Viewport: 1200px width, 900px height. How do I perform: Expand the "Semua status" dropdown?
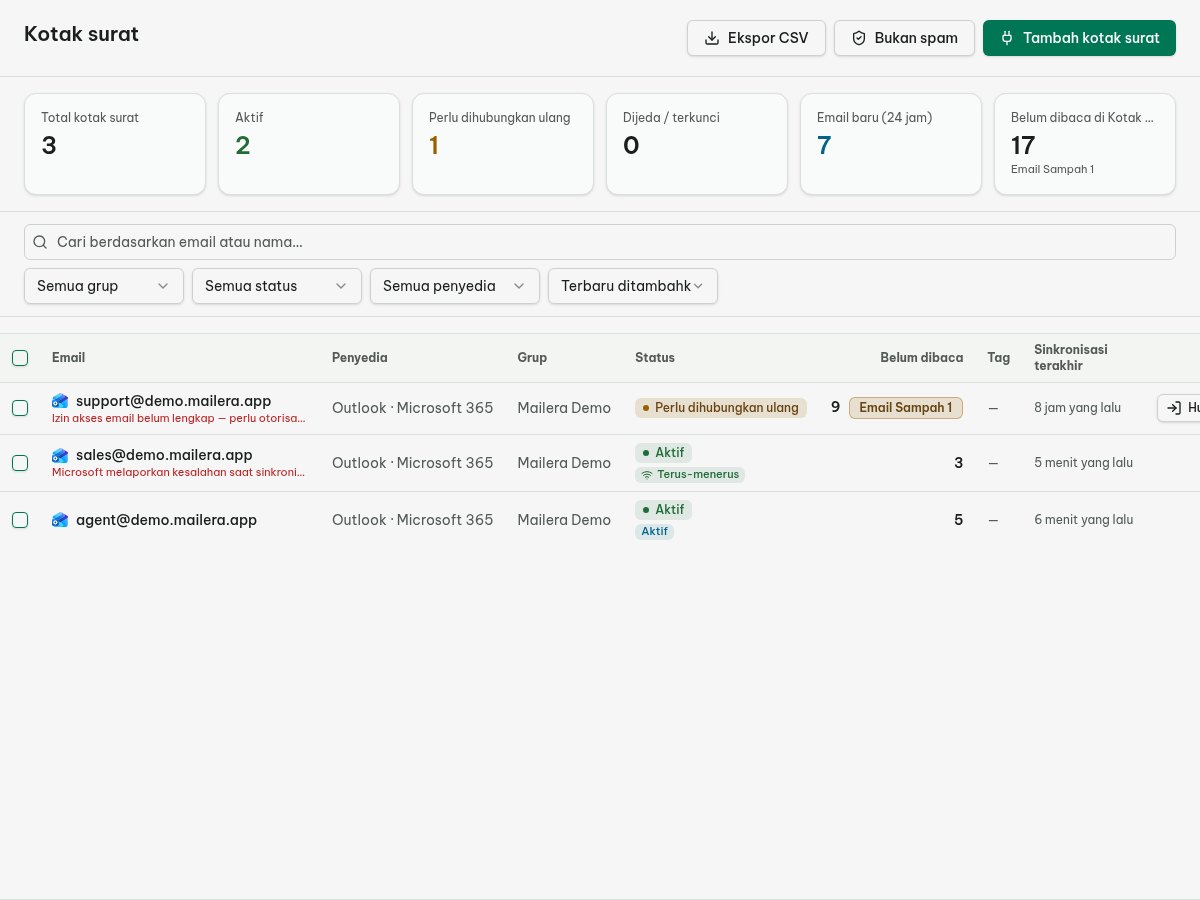coord(277,286)
